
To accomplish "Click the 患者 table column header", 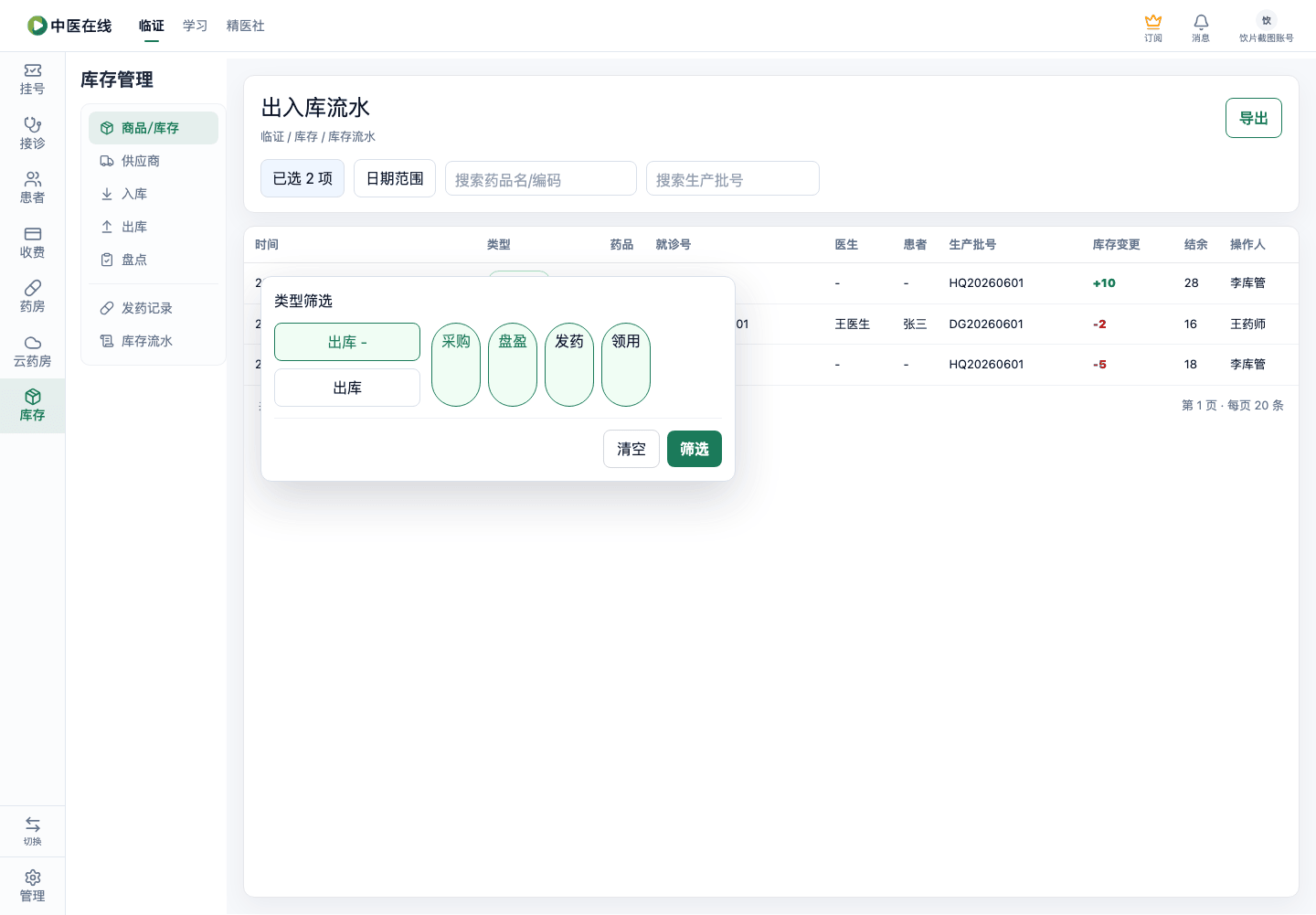I will (916, 245).
